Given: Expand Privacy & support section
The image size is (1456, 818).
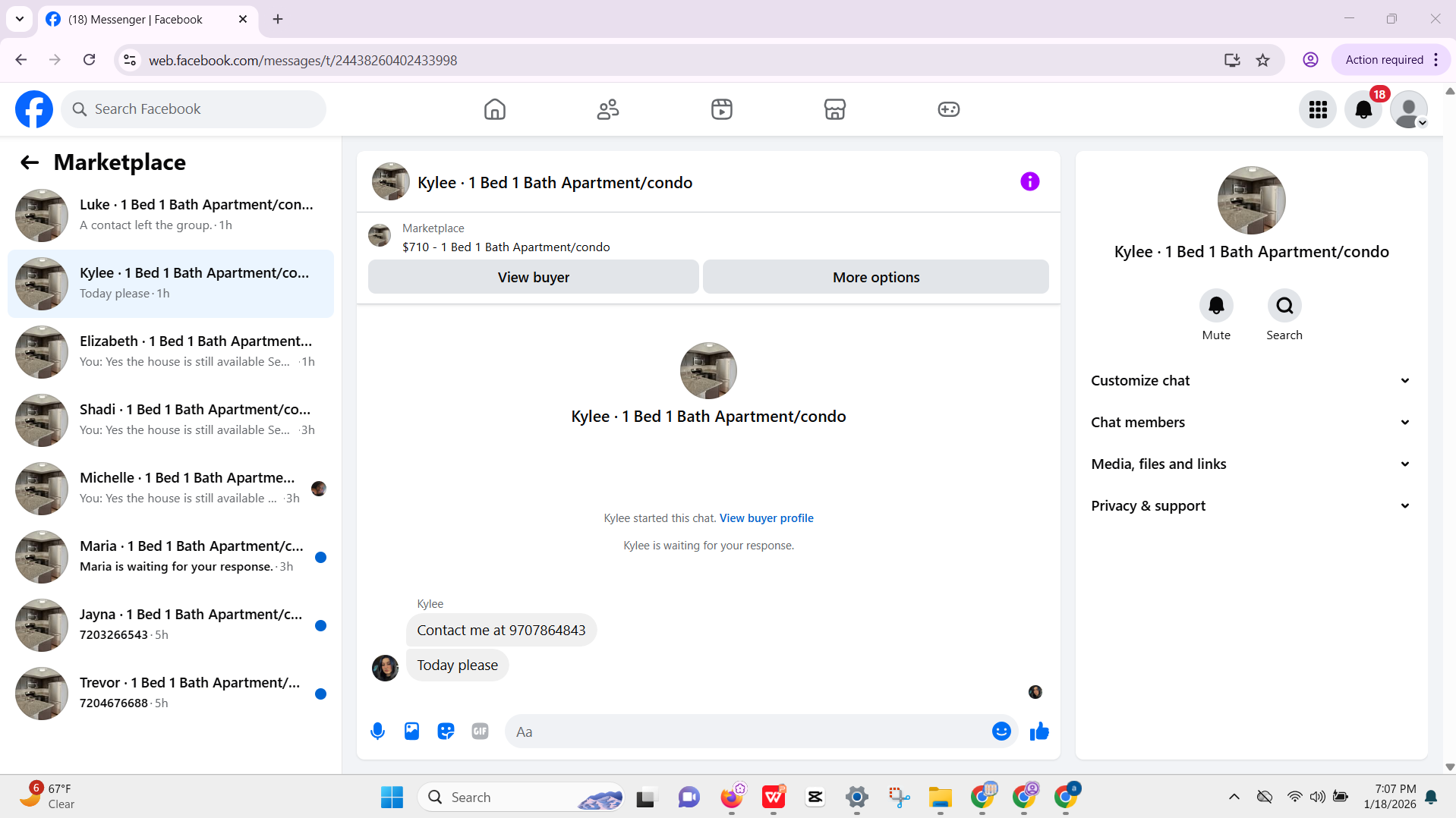Looking at the screenshot, I should pos(1251,506).
